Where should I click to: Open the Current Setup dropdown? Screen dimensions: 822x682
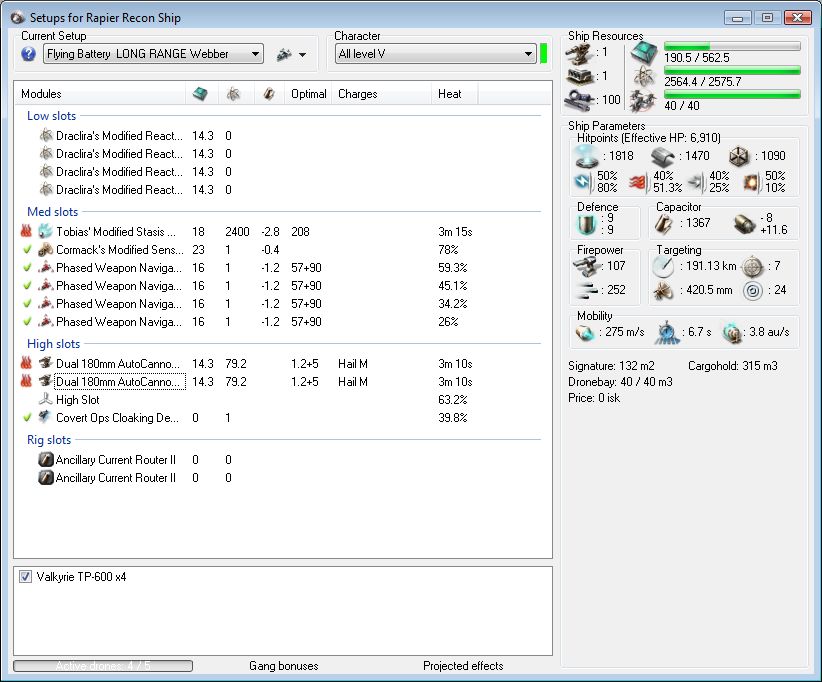click(153, 54)
